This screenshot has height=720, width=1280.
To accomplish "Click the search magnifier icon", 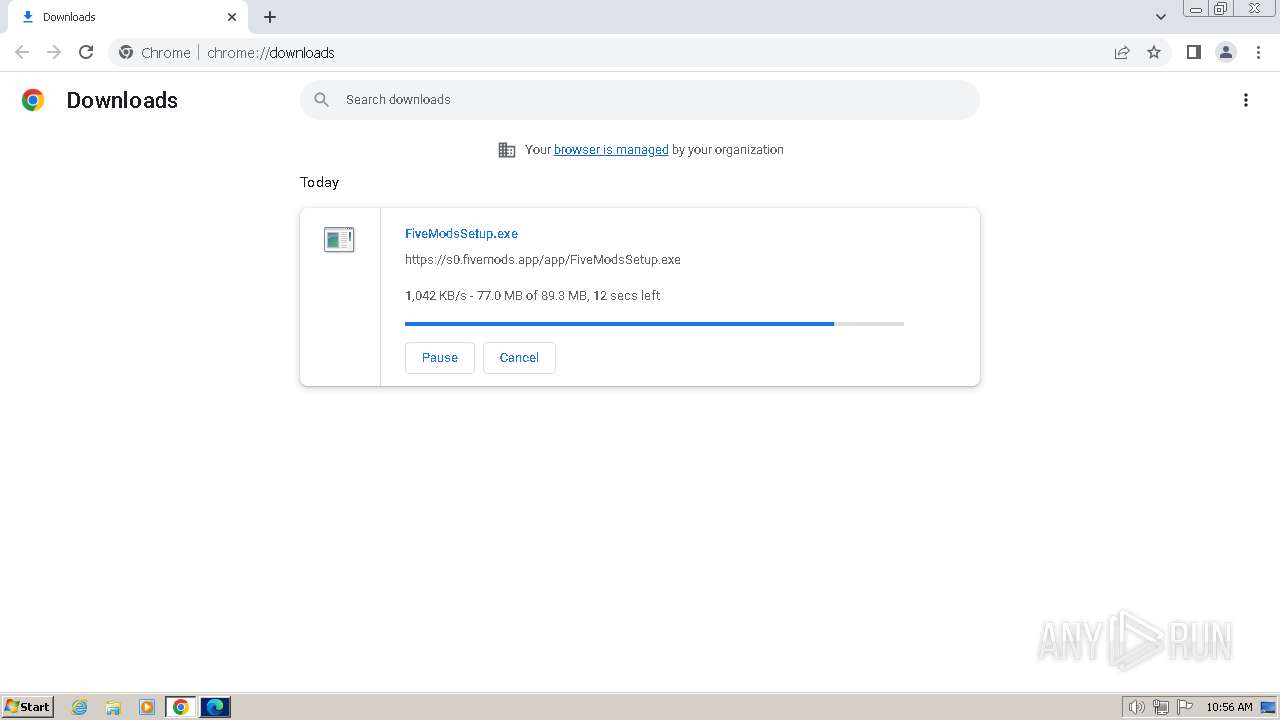I will 322,100.
